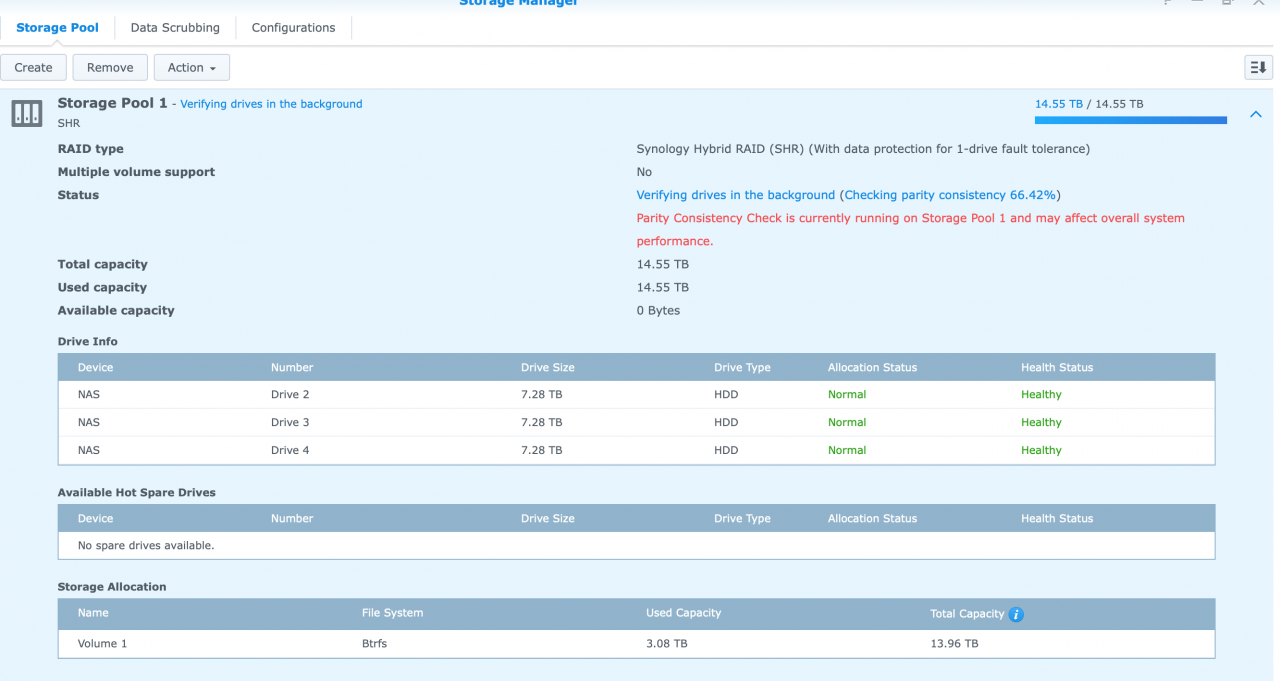Select the Drive 4 row in Drive Info
Image resolution: width=1280 pixels, height=681 pixels.
coord(636,450)
